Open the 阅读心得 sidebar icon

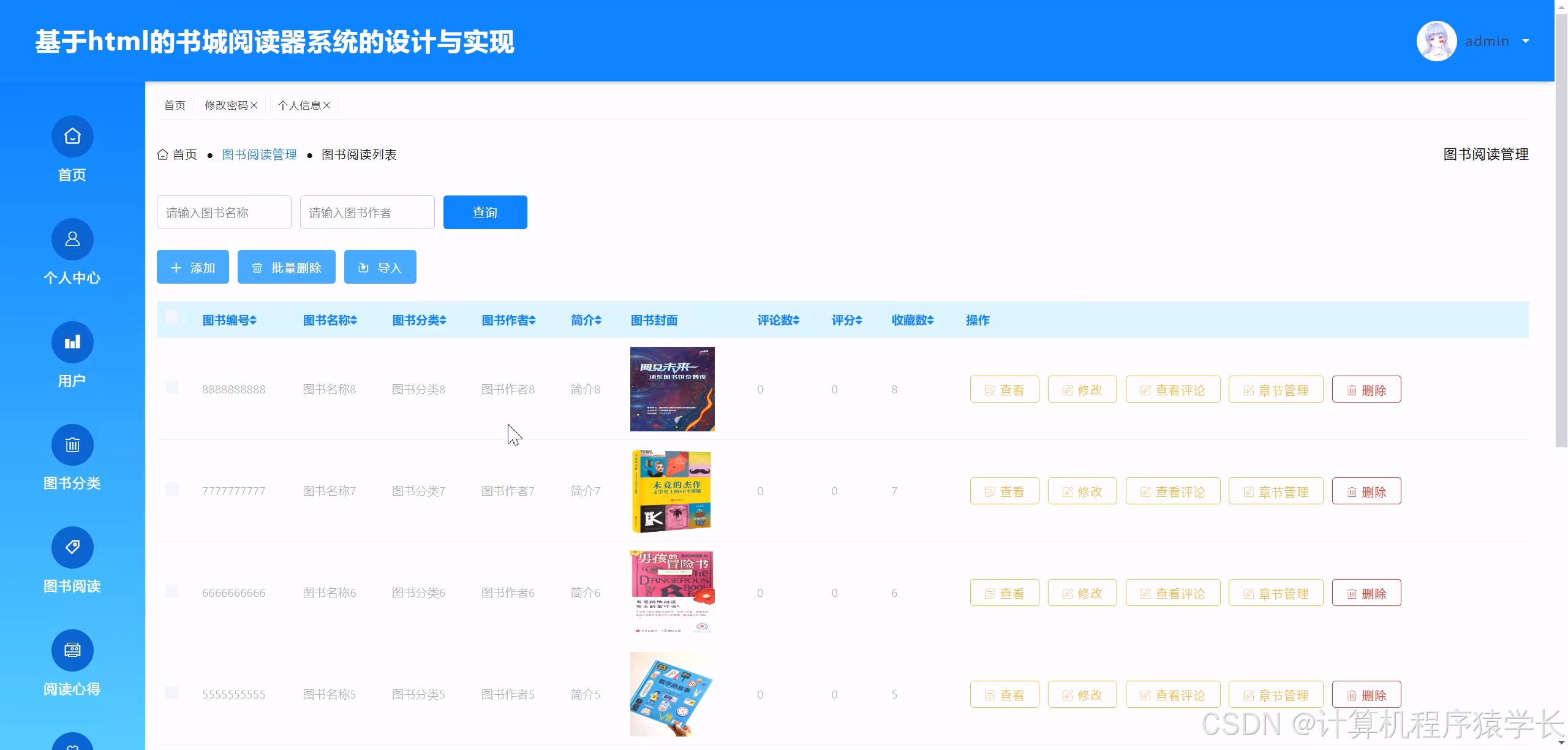(72, 650)
